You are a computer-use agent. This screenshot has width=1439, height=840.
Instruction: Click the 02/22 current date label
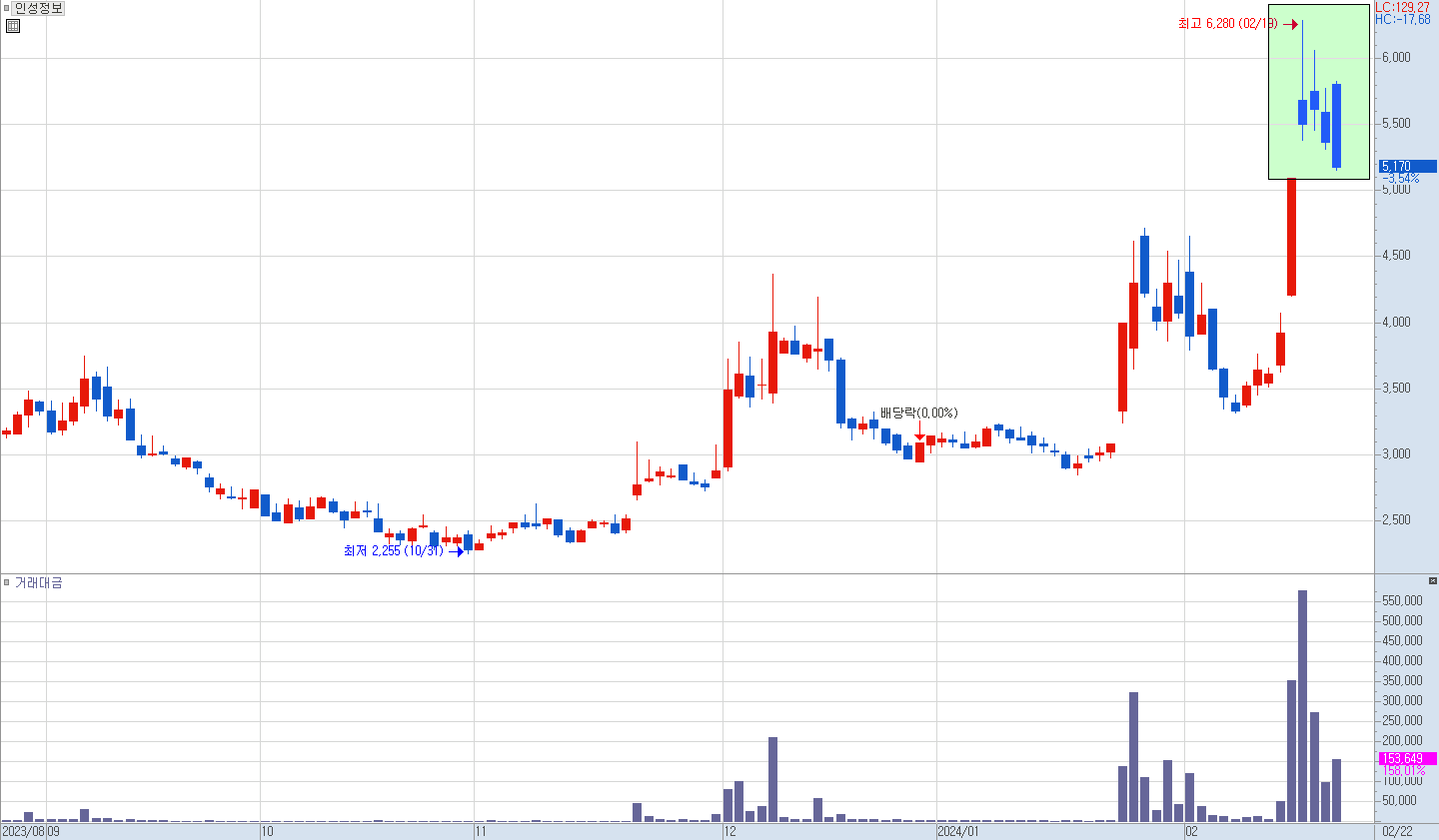(1397, 832)
